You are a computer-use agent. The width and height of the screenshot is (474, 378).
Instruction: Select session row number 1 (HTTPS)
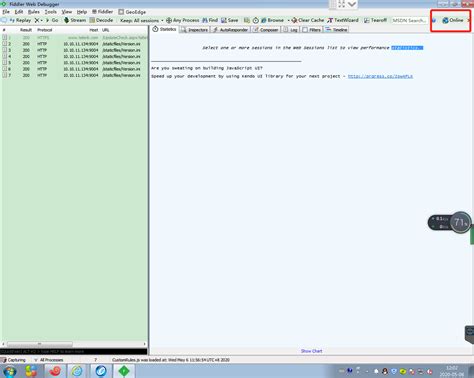click(75, 38)
